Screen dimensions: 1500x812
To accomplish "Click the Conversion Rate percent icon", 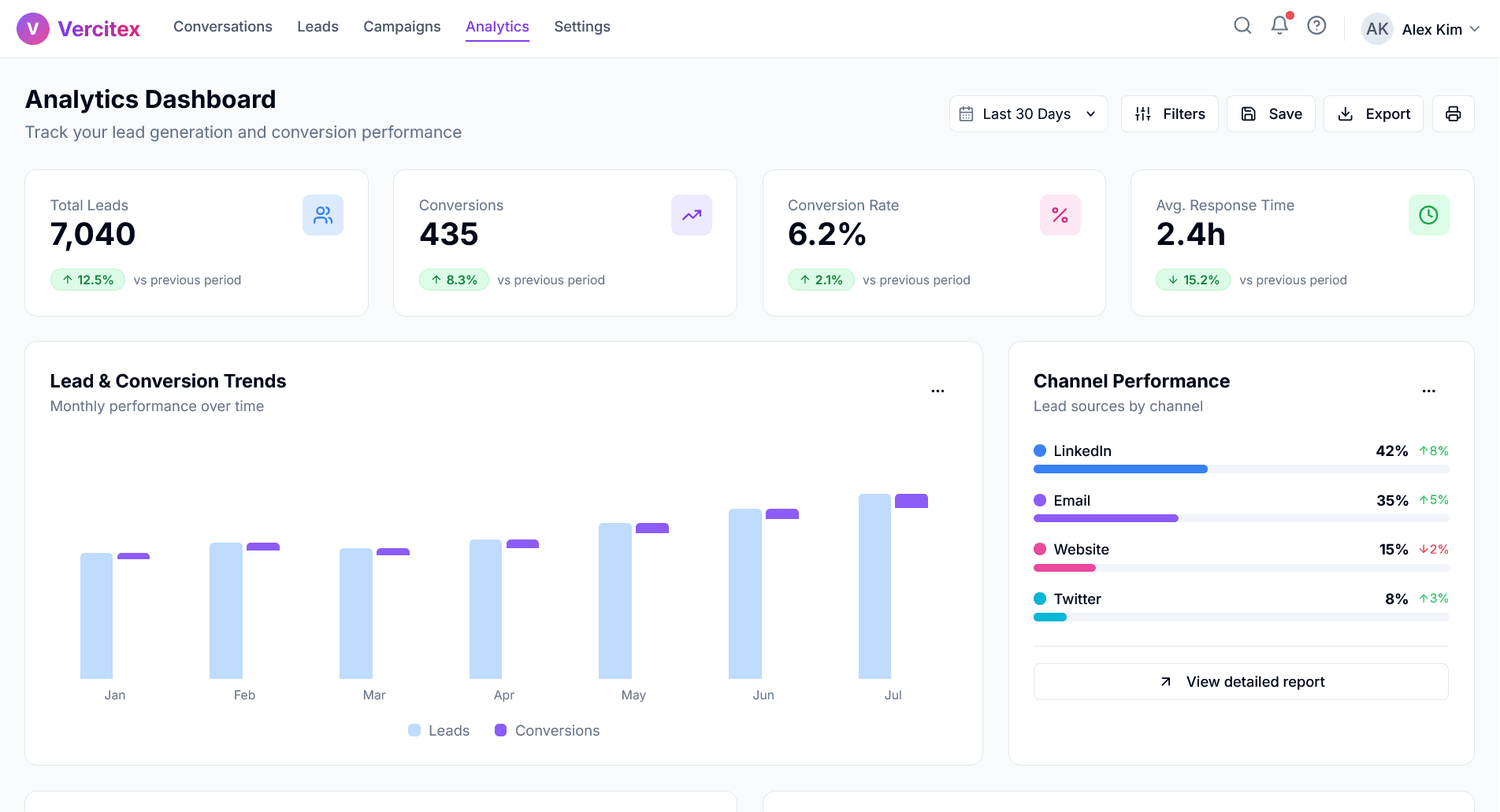I will (x=1060, y=214).
